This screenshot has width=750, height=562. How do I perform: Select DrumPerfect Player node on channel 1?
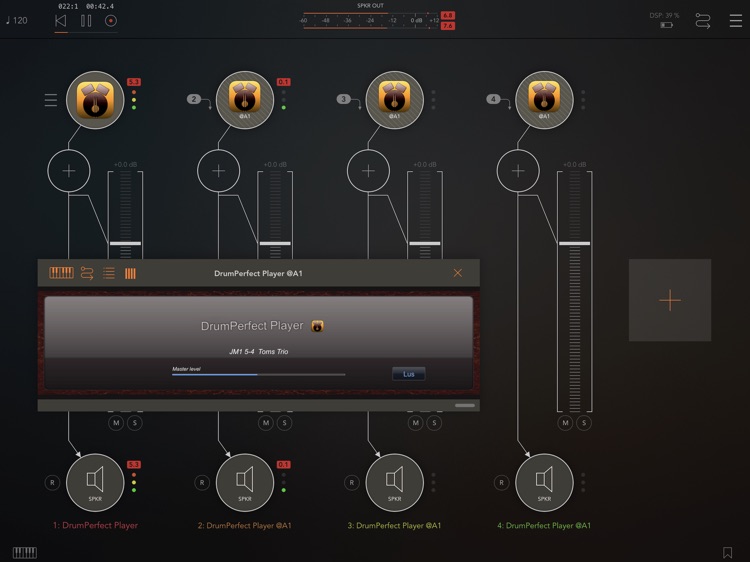95,100
